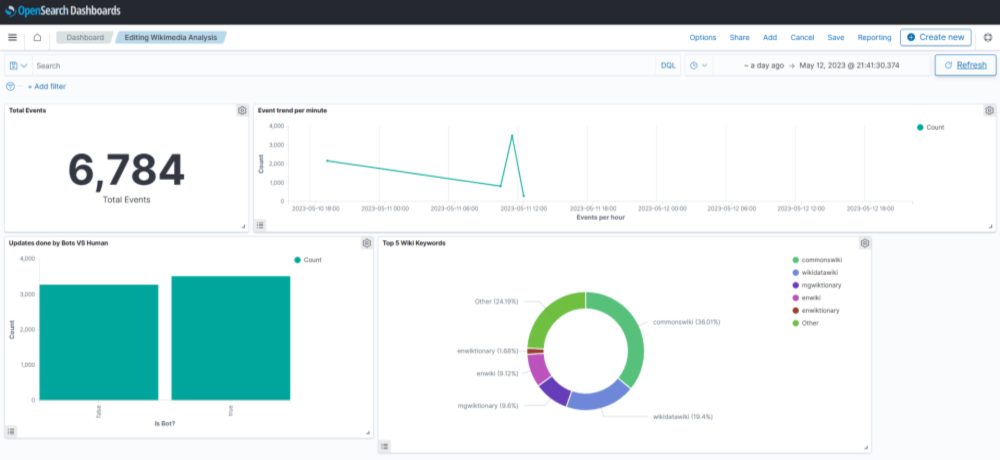Toggle legend on Top 5 Wiki Keywords chart
The image size is (1000, 460).
point(385,446)
